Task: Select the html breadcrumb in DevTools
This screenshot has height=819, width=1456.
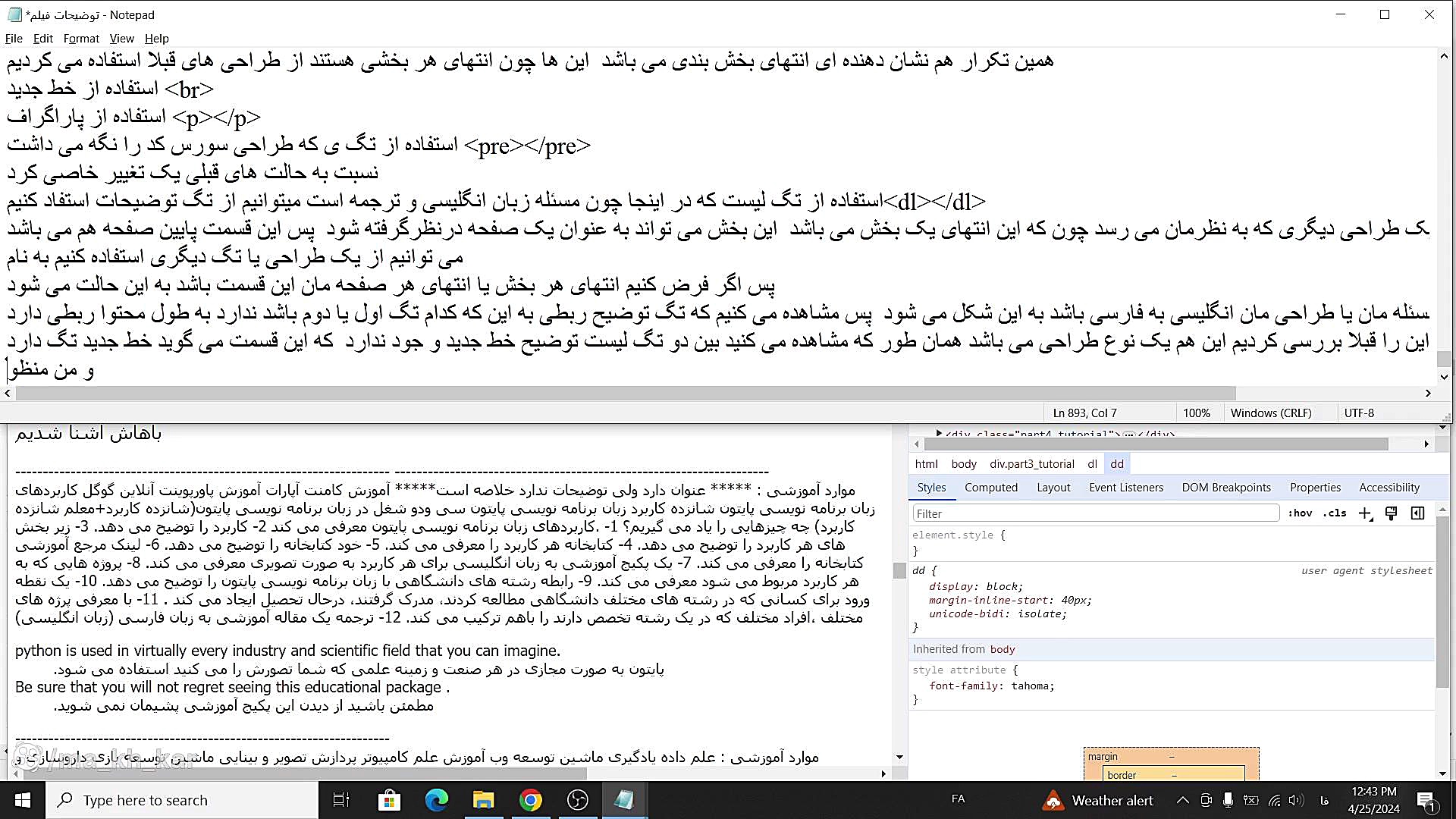Action: point(926,464)
